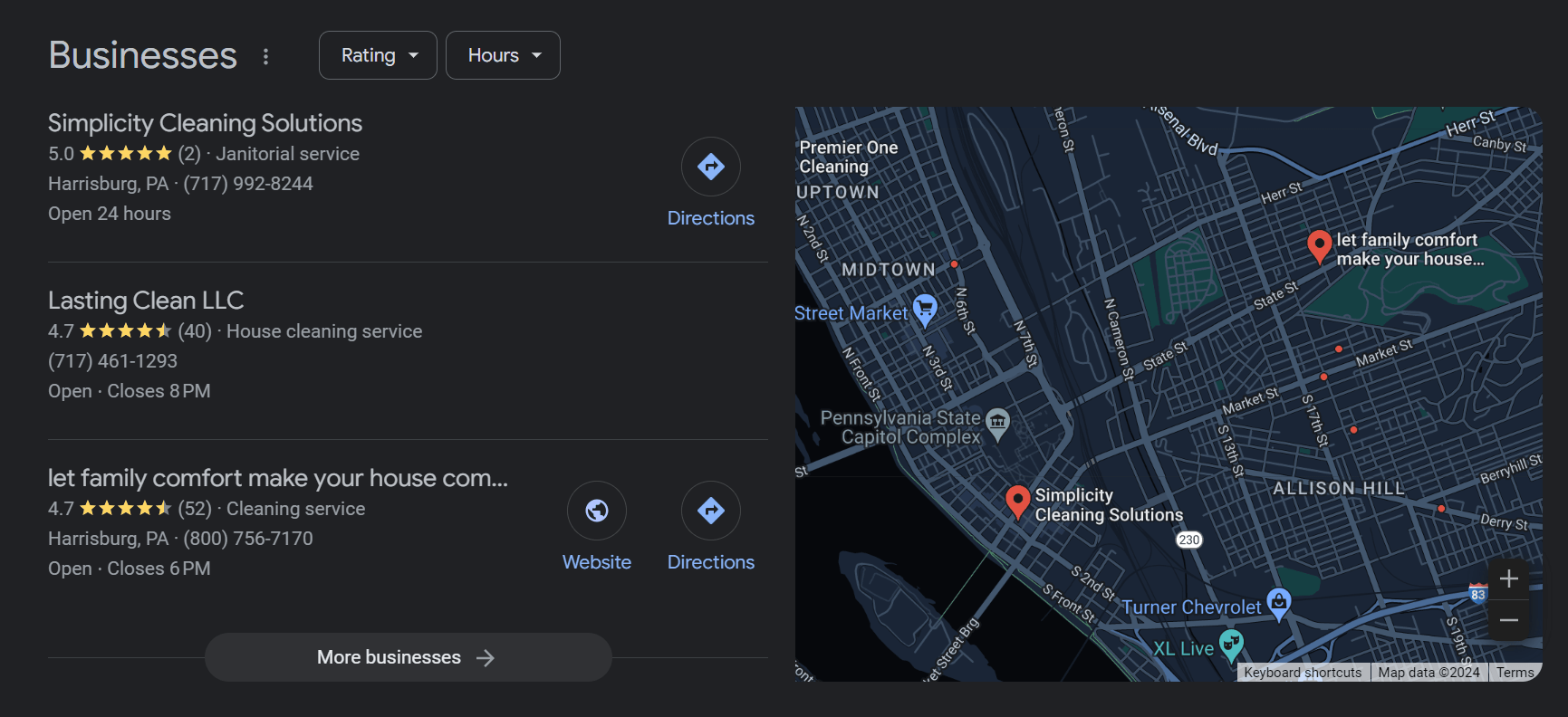Click the (40) review count for Lasting Clean
Viewport: 1568px width, 717px height.
pos(195,331)
